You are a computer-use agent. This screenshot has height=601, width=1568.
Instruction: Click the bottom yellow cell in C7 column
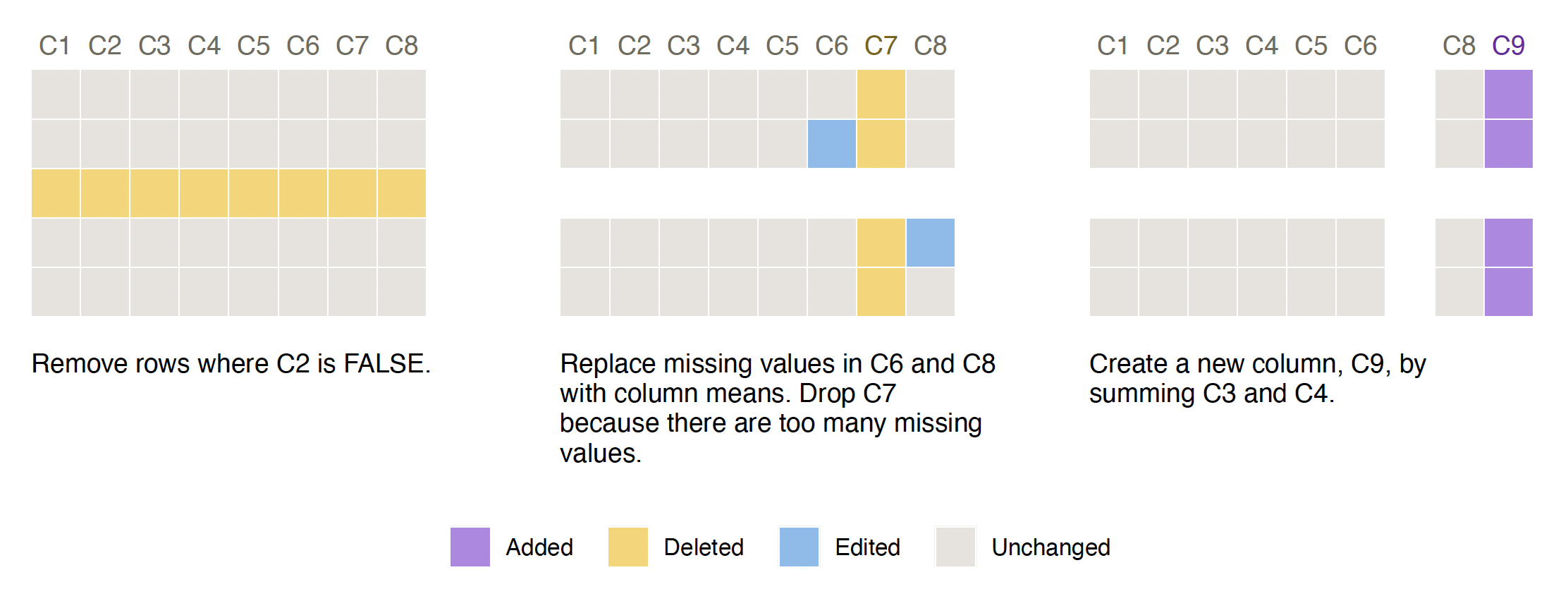[x=881, y=292]
